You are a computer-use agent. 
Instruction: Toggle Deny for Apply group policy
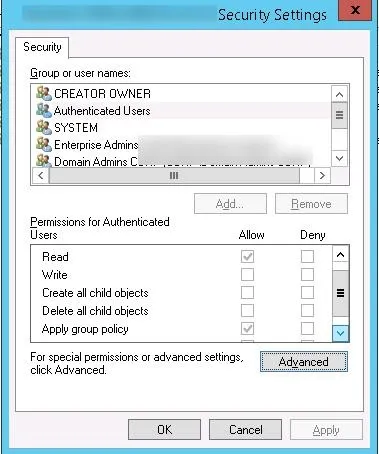tap(307, 329)
